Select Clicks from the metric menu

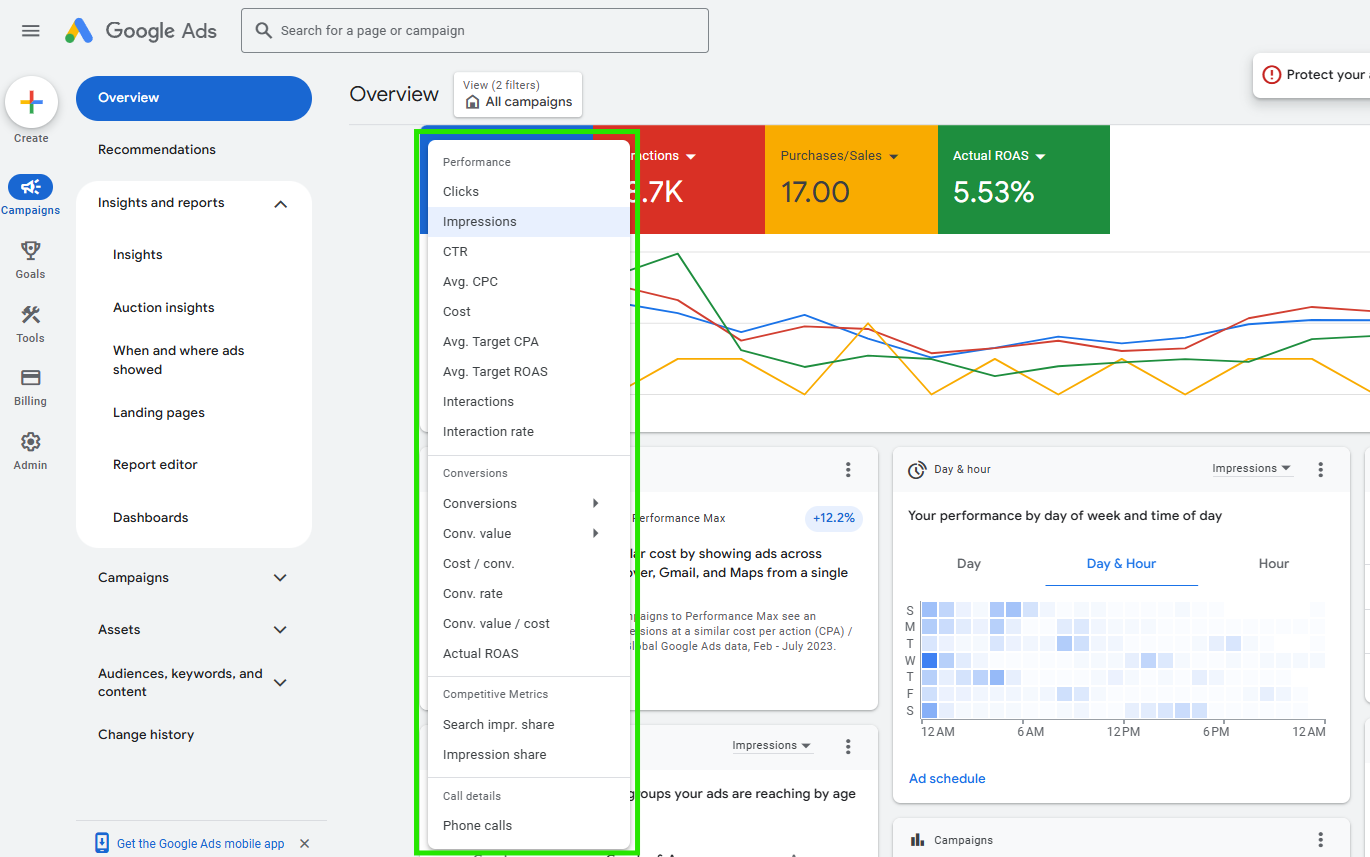[529, 192]
